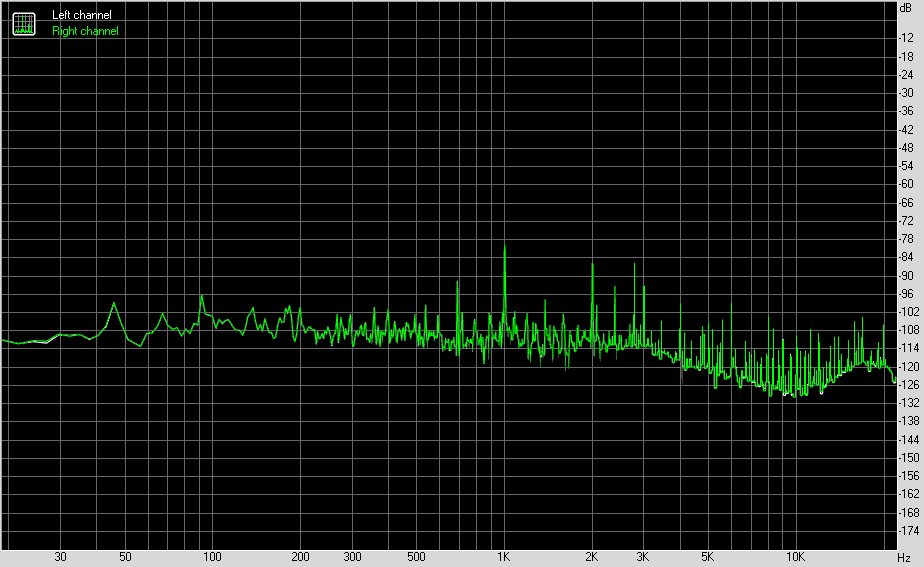Click the '-36' dB scale value
This screenshot has width=924, height=567.
906,111
